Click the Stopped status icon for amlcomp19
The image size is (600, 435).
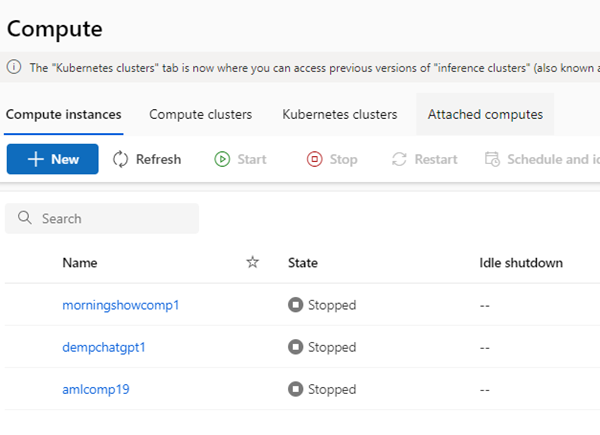295,389
